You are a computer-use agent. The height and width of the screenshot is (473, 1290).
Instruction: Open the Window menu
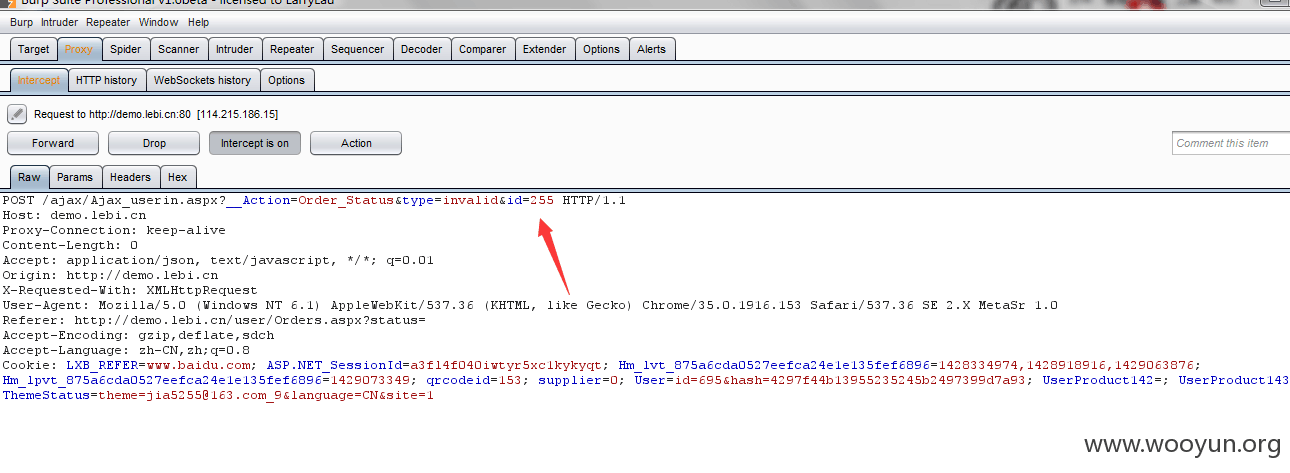[159, 22]
